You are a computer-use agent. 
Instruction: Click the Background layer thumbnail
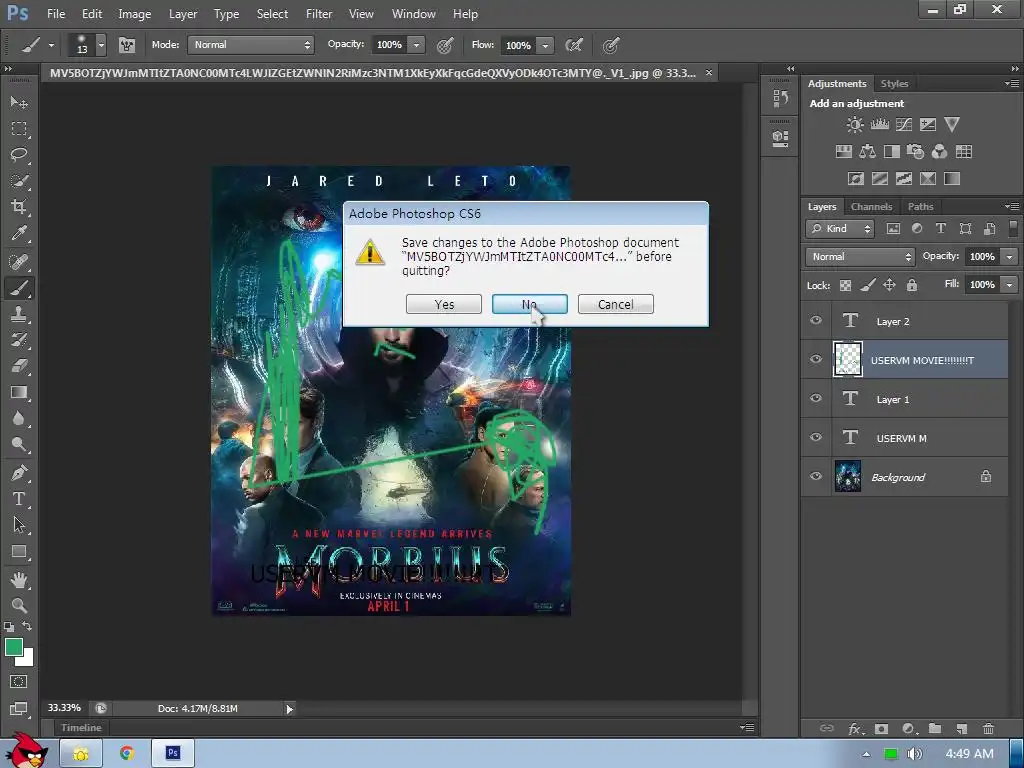tap(848, 476)
